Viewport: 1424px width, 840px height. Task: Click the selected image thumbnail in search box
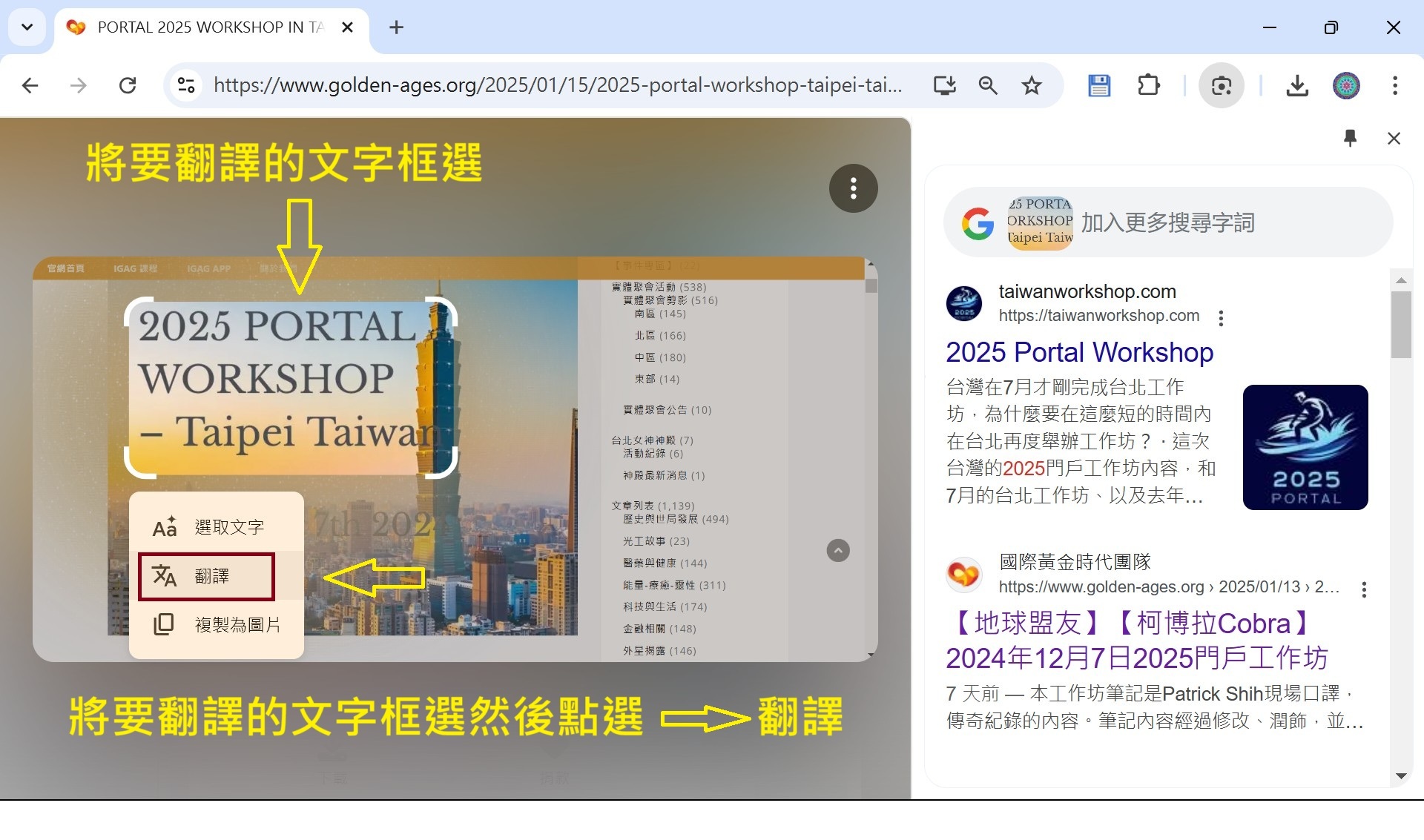click(x=1040, y=223)
